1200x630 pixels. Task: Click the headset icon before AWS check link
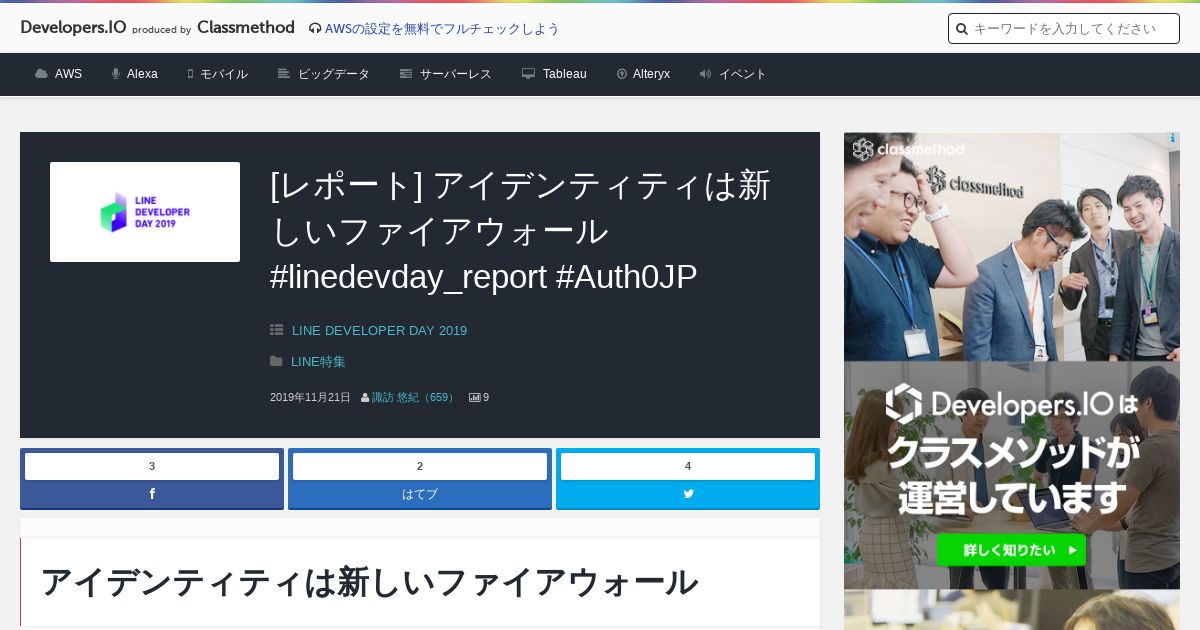[315, 29]
